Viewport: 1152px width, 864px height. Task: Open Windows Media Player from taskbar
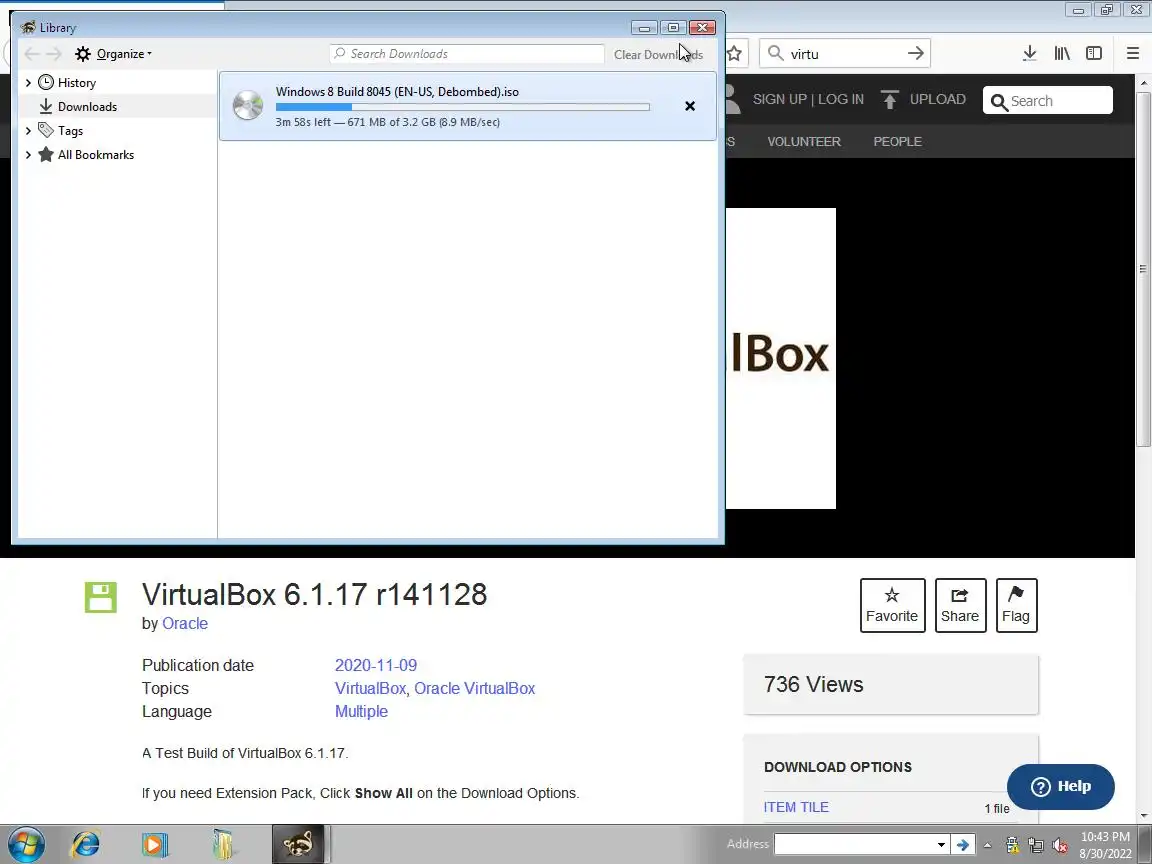click(155, 845)
